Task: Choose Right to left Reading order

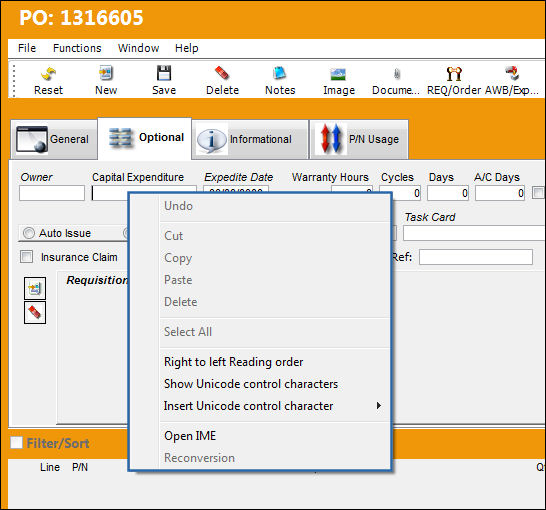Action: coord(260,362)
